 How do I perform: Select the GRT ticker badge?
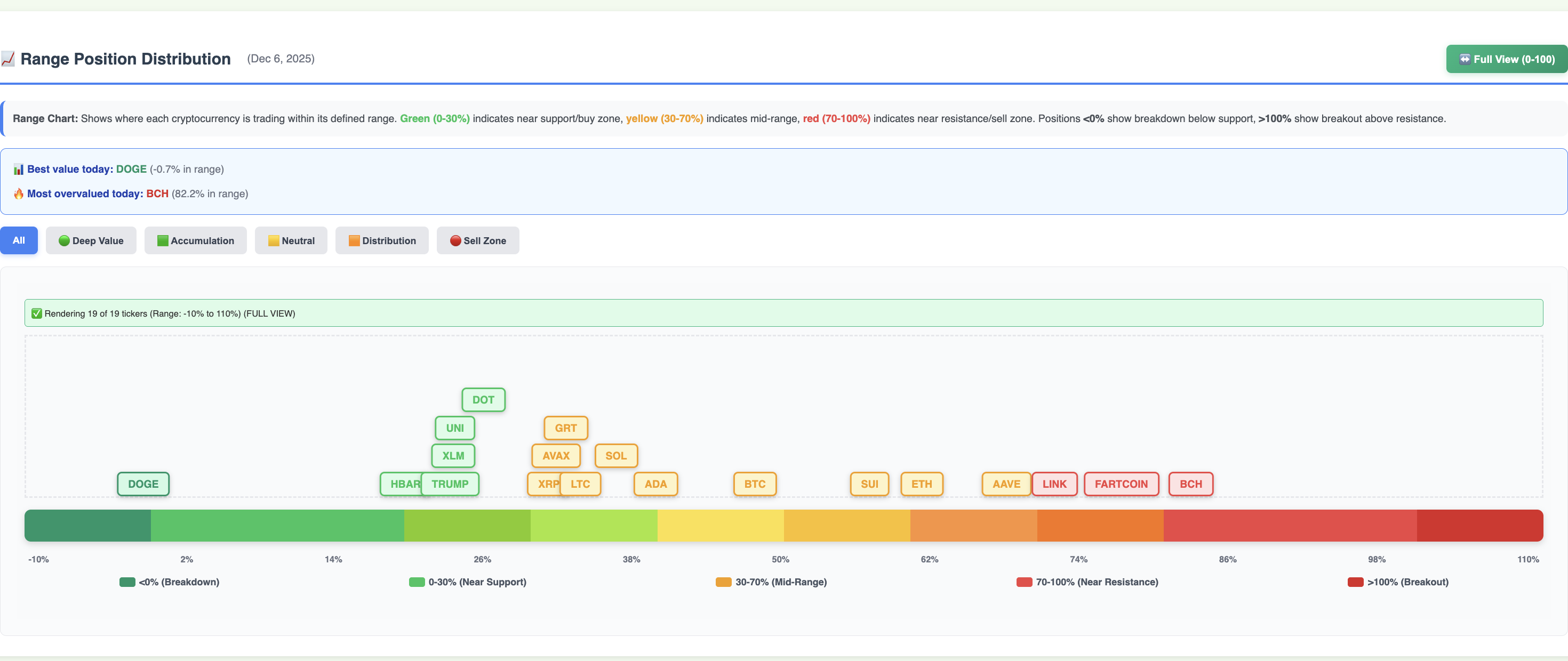[x=565, y=428]
